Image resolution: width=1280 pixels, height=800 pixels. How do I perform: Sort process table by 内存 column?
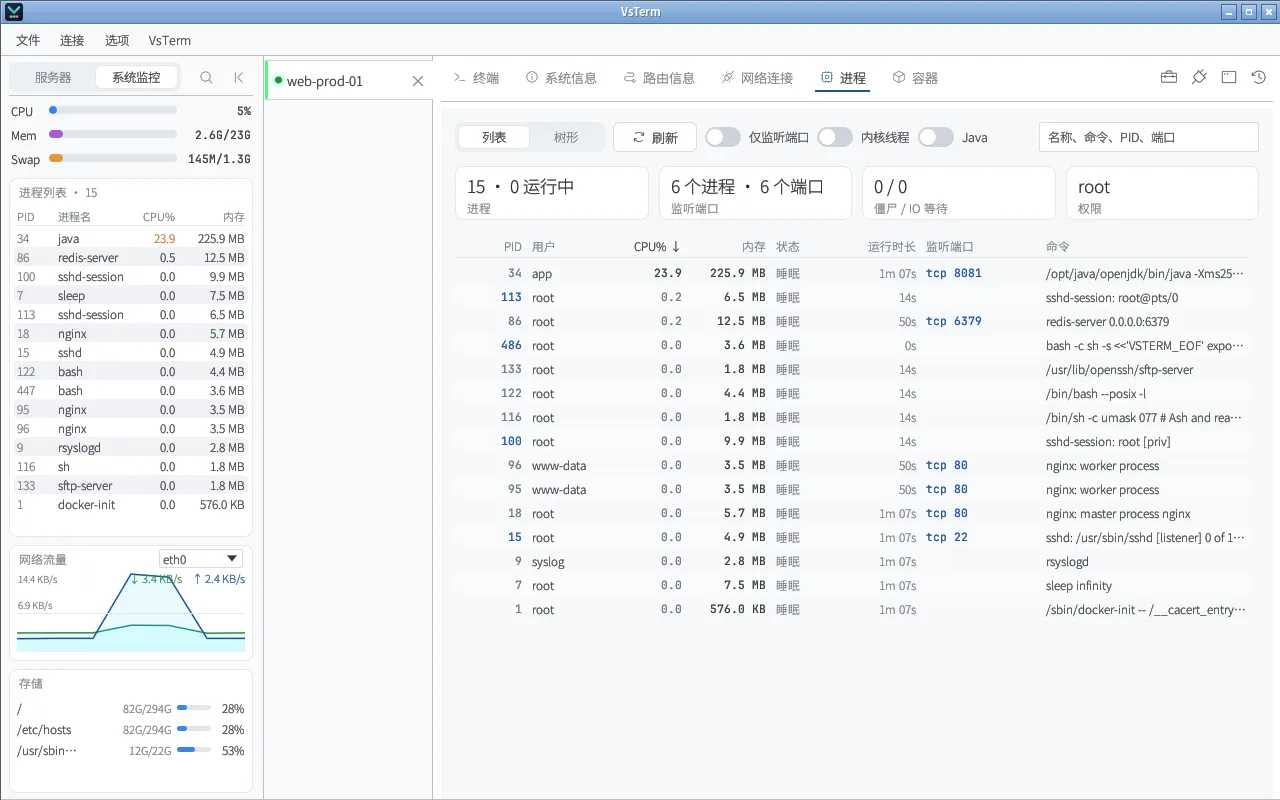click(x=754, y=246)
